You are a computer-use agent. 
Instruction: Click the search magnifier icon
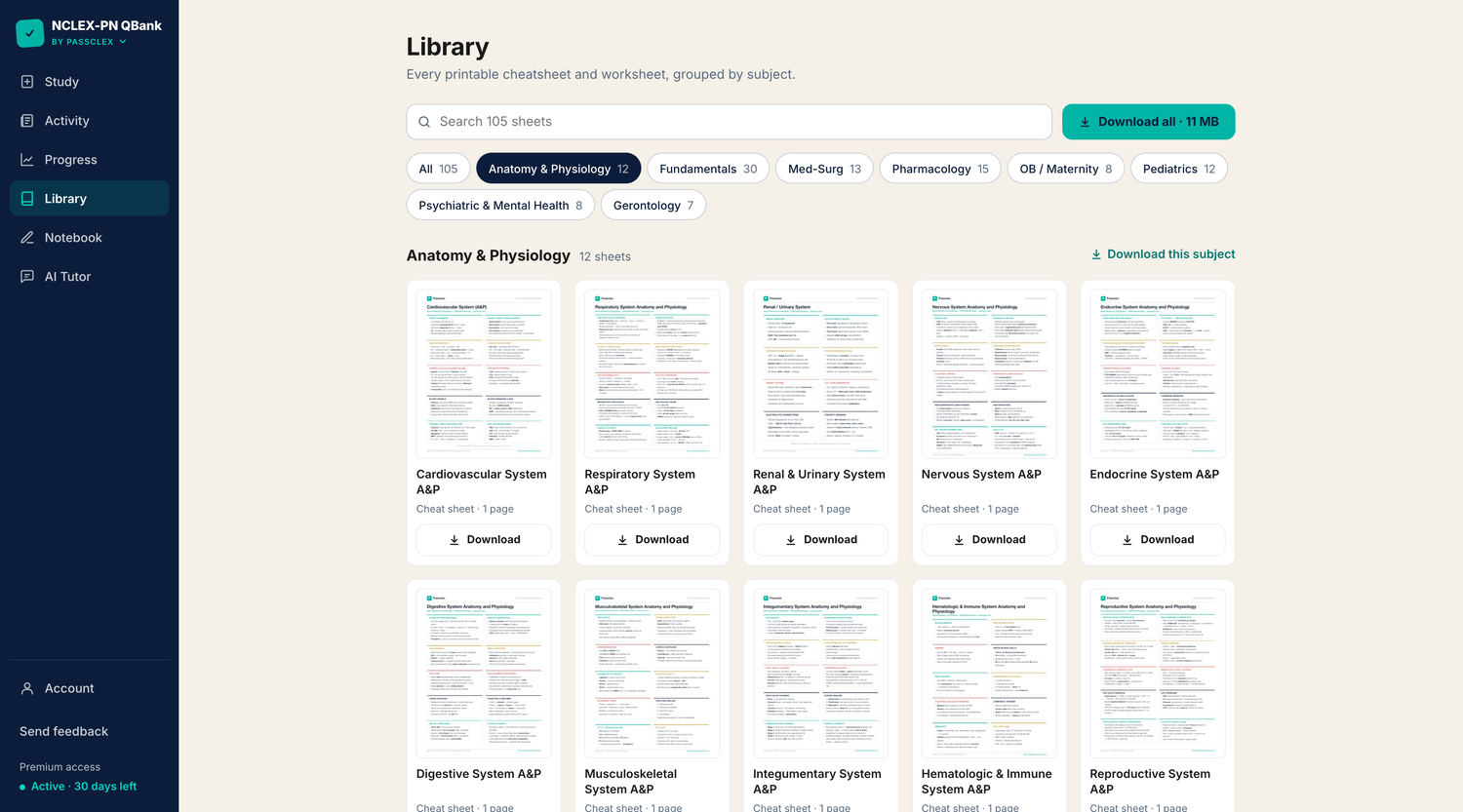[x=424, y=122]
